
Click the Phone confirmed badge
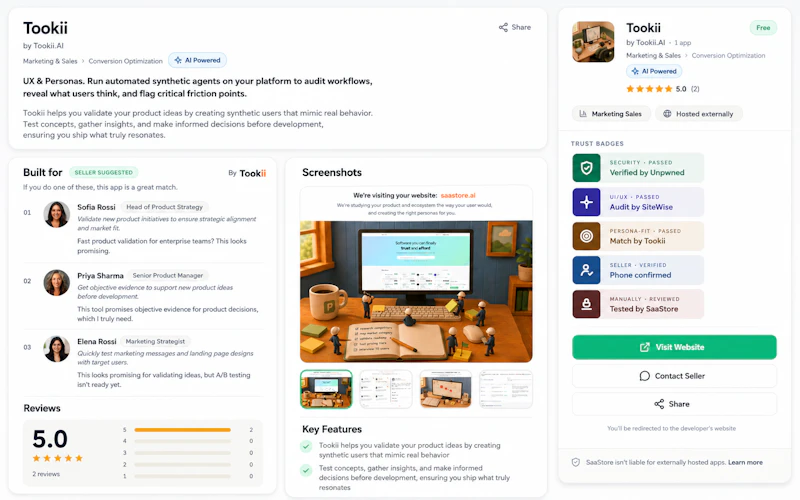[x=638, y=270]
